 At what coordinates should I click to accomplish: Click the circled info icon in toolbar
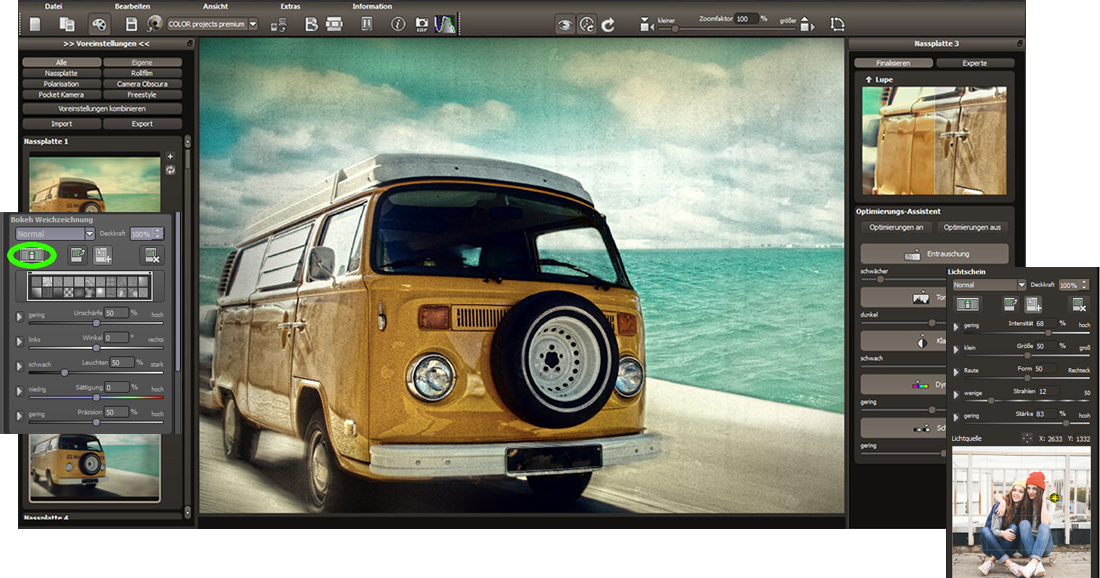pos(398,24)
